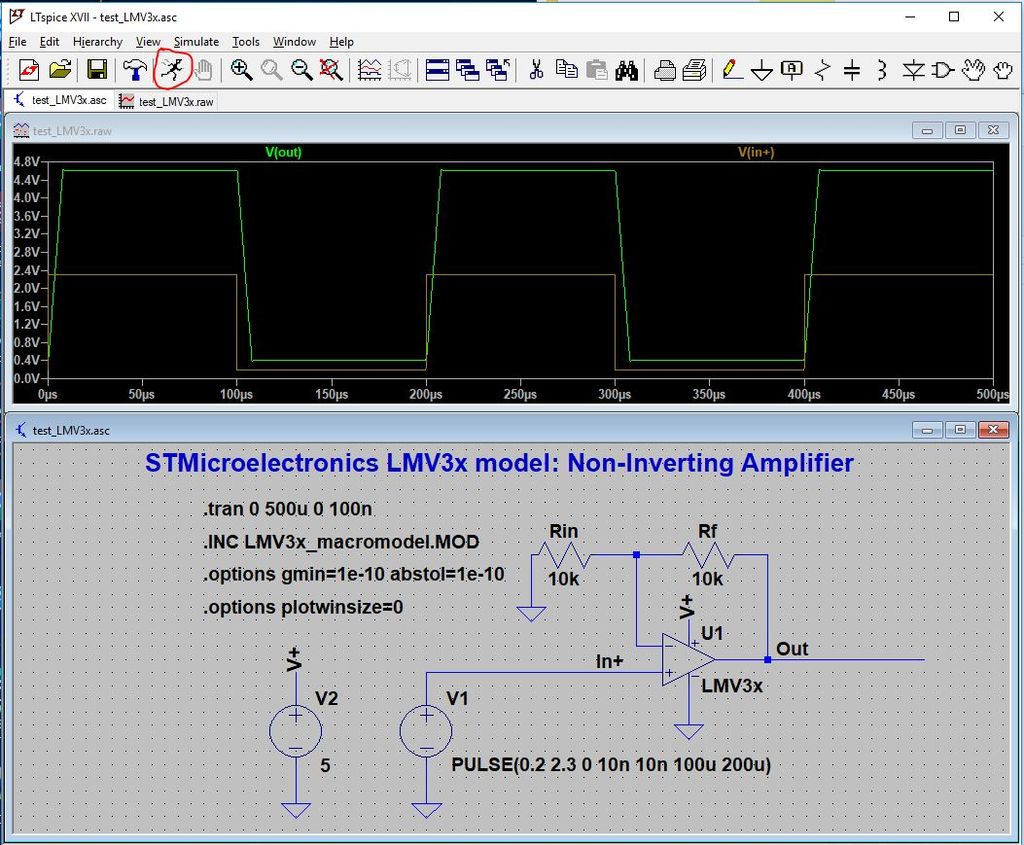Create a new schematic from toolbar
This screenshot has width=1024, height=845.
(29, 70)
